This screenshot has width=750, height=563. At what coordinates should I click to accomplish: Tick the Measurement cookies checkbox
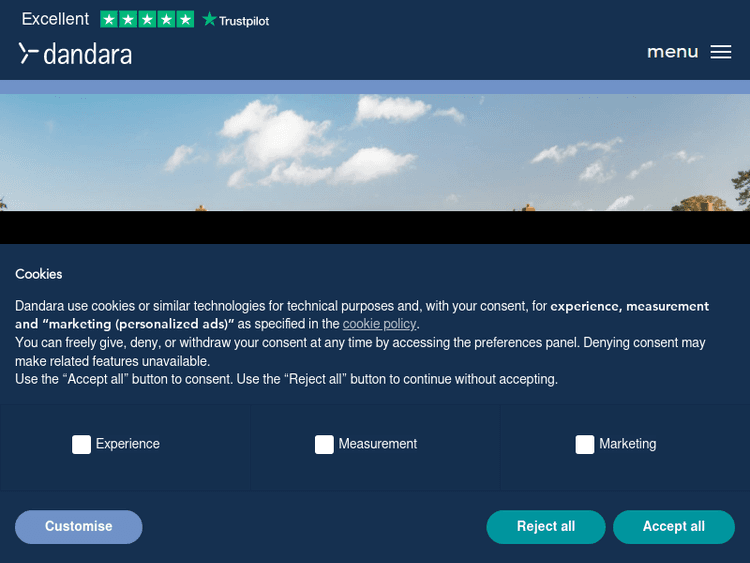(x=324, y=445)
